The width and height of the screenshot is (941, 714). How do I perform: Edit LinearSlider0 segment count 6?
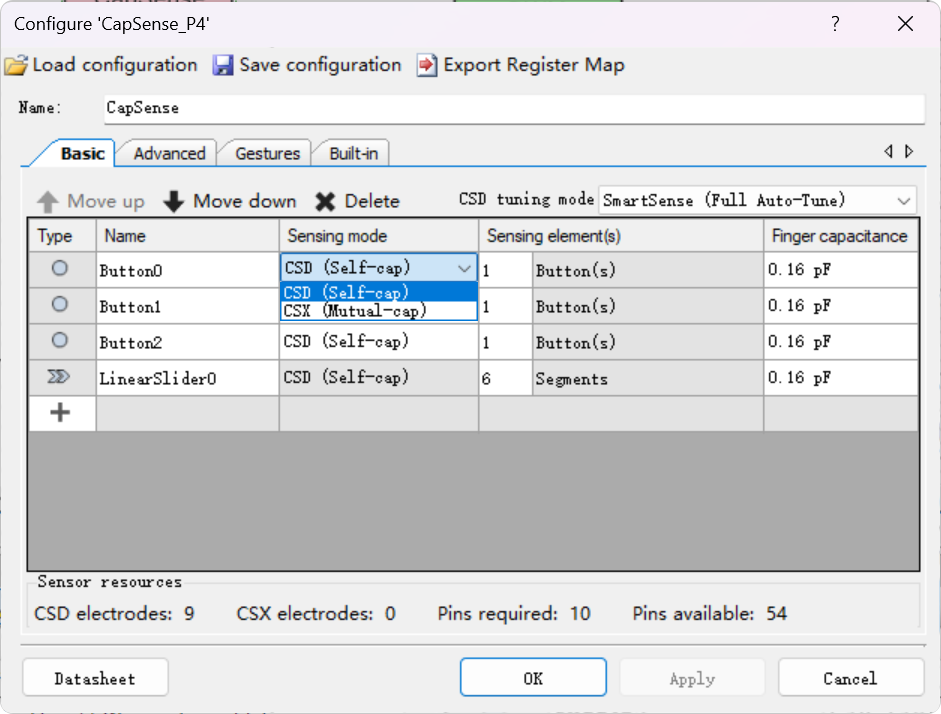[505, 378]
